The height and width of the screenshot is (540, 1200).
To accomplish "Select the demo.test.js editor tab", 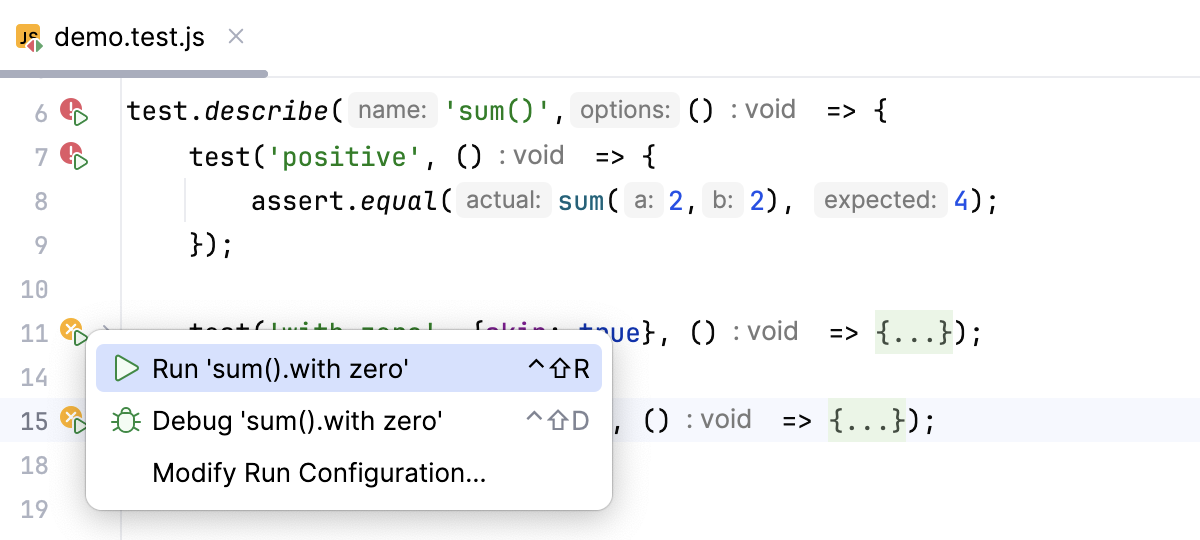I will pos(130,38).
